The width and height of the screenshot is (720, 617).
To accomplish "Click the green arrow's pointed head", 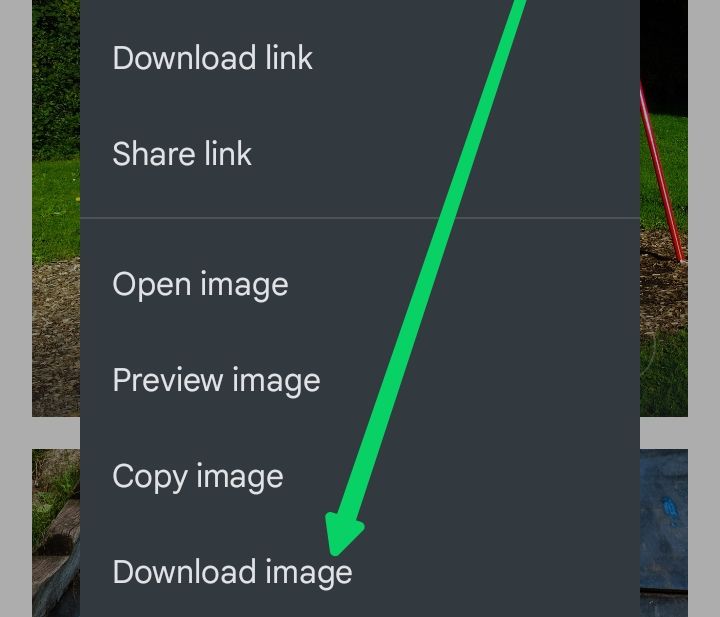I will pos(342,535).
